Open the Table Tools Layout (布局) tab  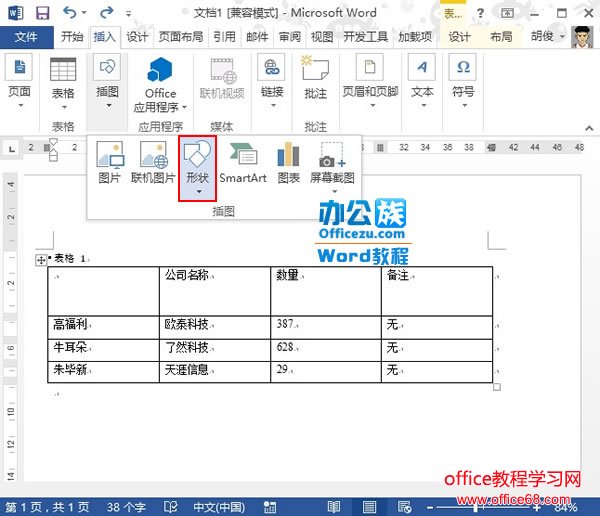click(501, 37)
